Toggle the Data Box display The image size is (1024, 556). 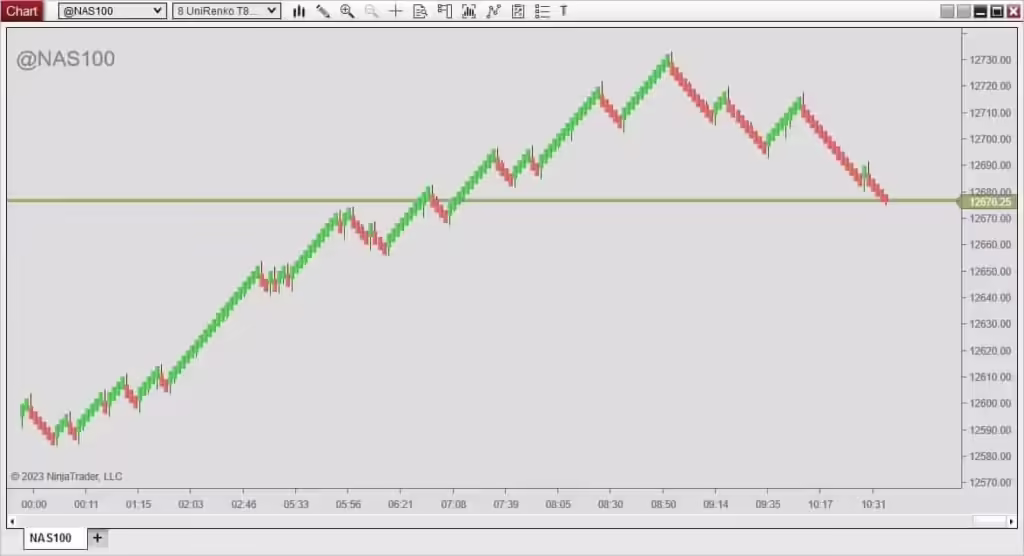point(420,11)
